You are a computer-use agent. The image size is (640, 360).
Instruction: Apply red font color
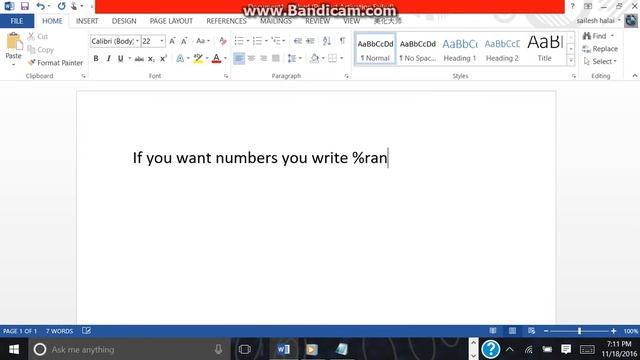pyautogui.click(x=217, y=58)
